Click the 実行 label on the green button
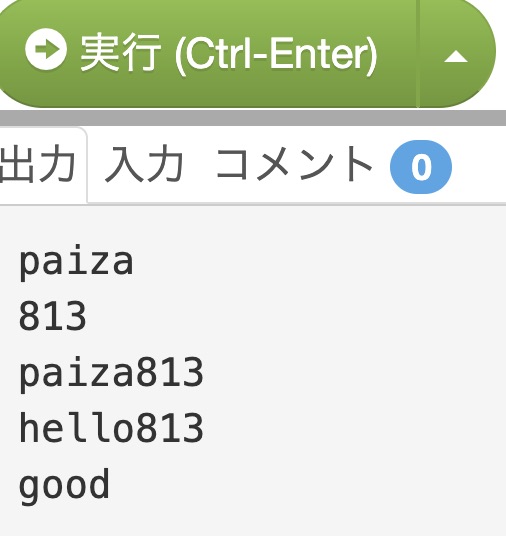This screenshot has height=536, width=506. (x=121, y=52)
